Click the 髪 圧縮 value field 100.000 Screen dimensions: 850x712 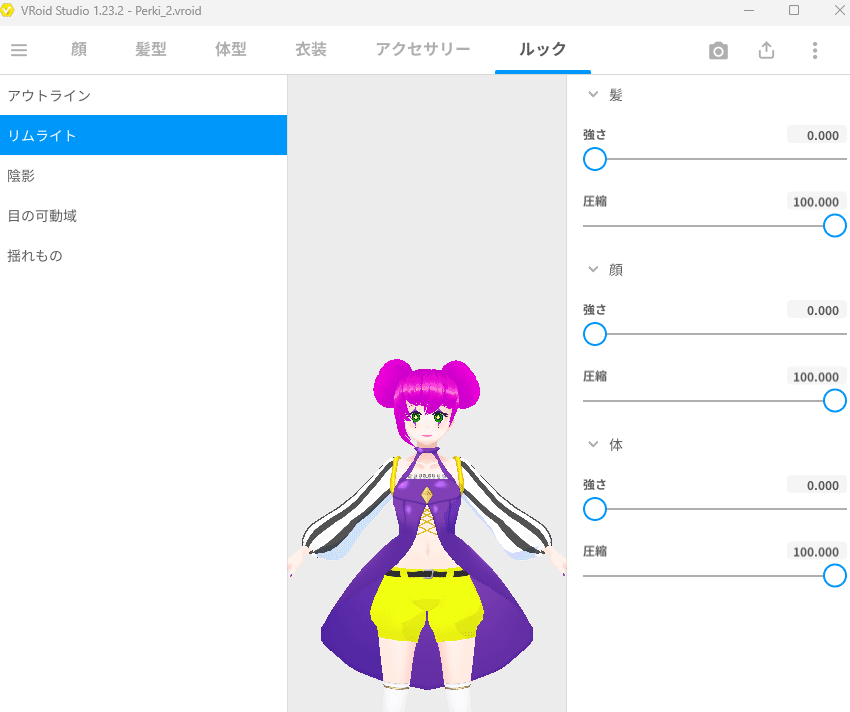(x=816, y=202)
